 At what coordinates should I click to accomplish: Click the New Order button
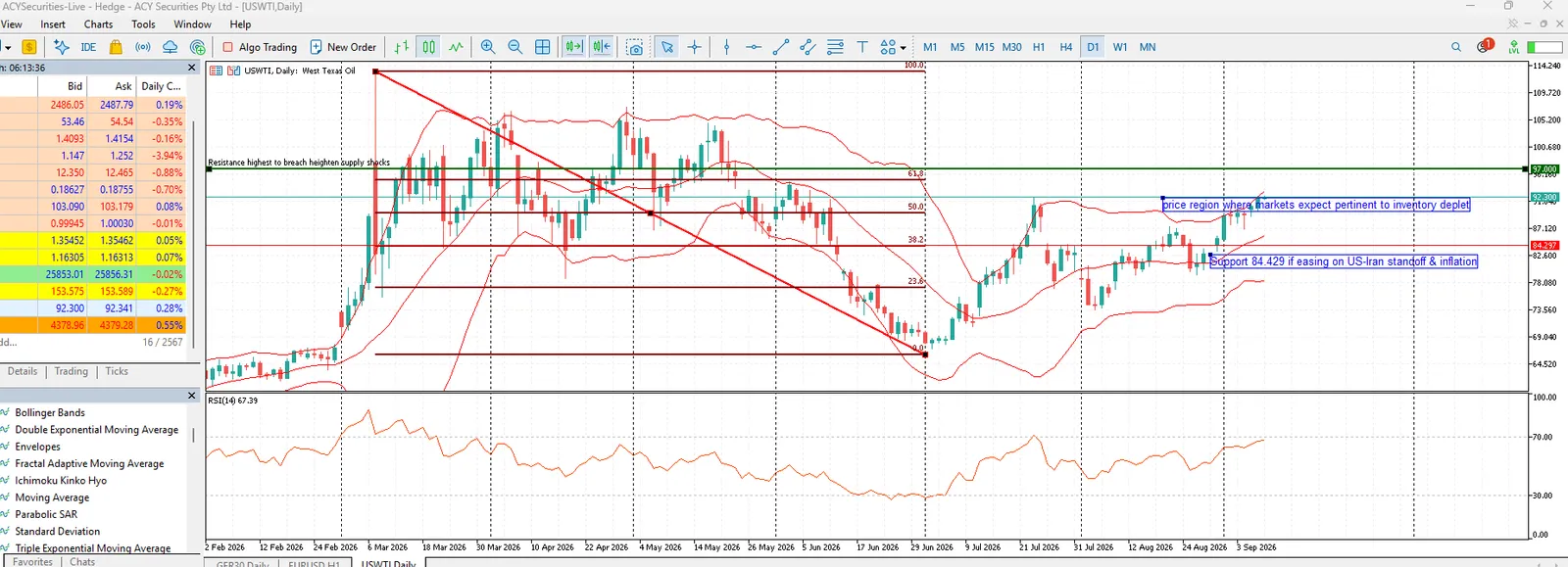(x=343, y=47)
